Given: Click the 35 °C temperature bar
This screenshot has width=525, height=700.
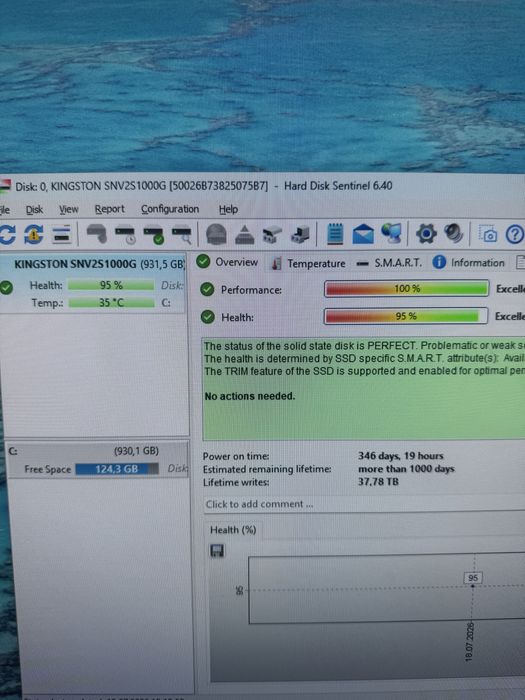Looking at the screenshot, I should tap(111, 302).
